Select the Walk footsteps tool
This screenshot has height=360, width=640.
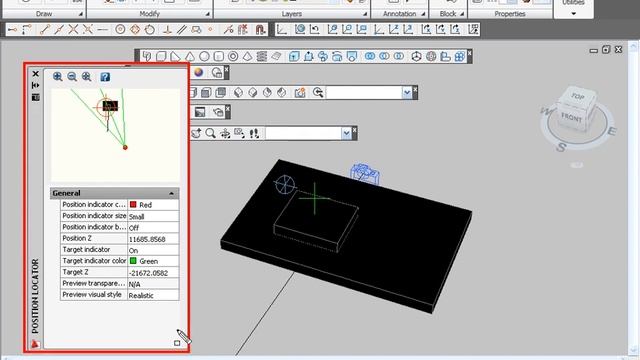point(254,133)
